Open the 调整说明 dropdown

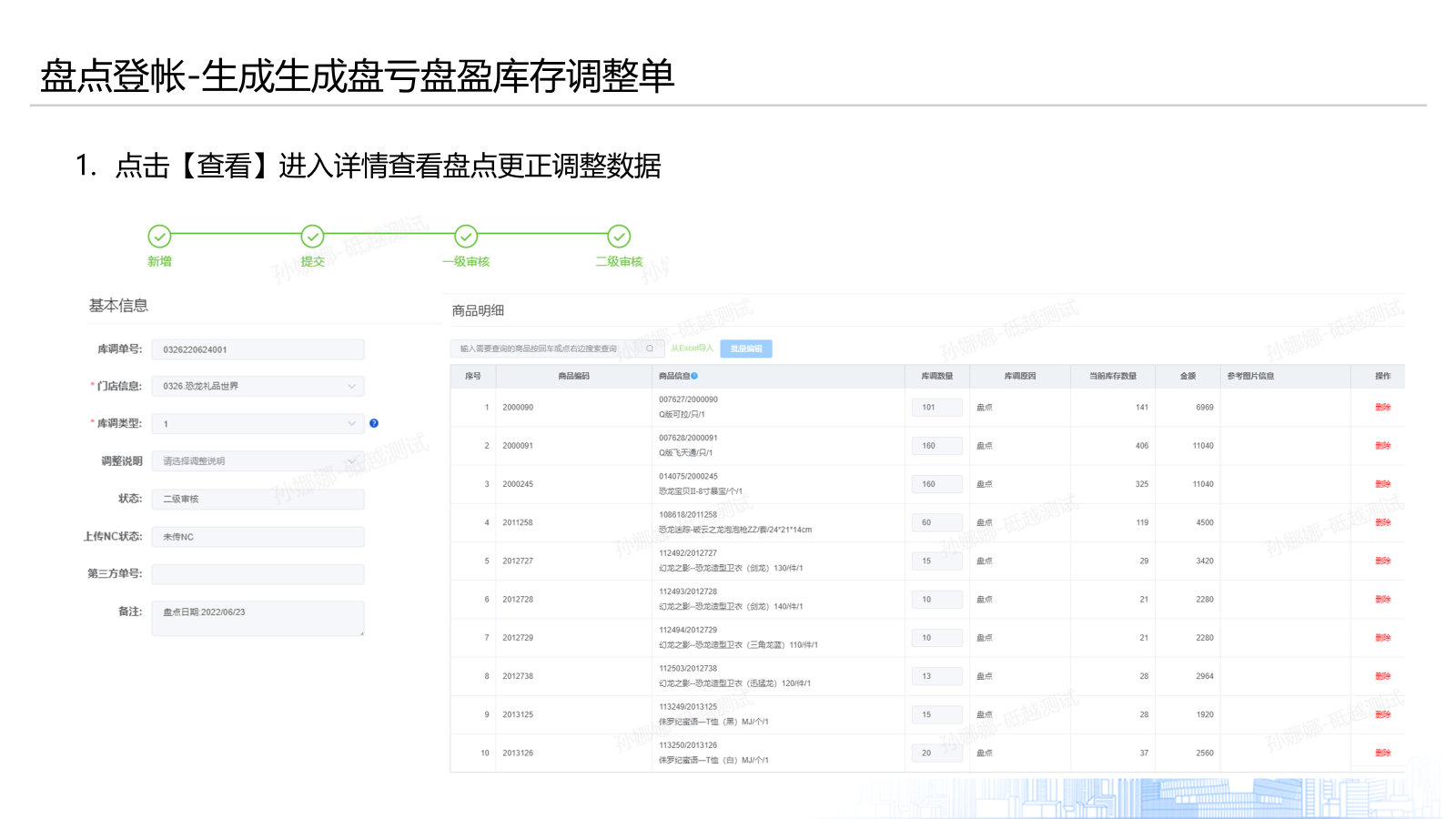(258, 461)
